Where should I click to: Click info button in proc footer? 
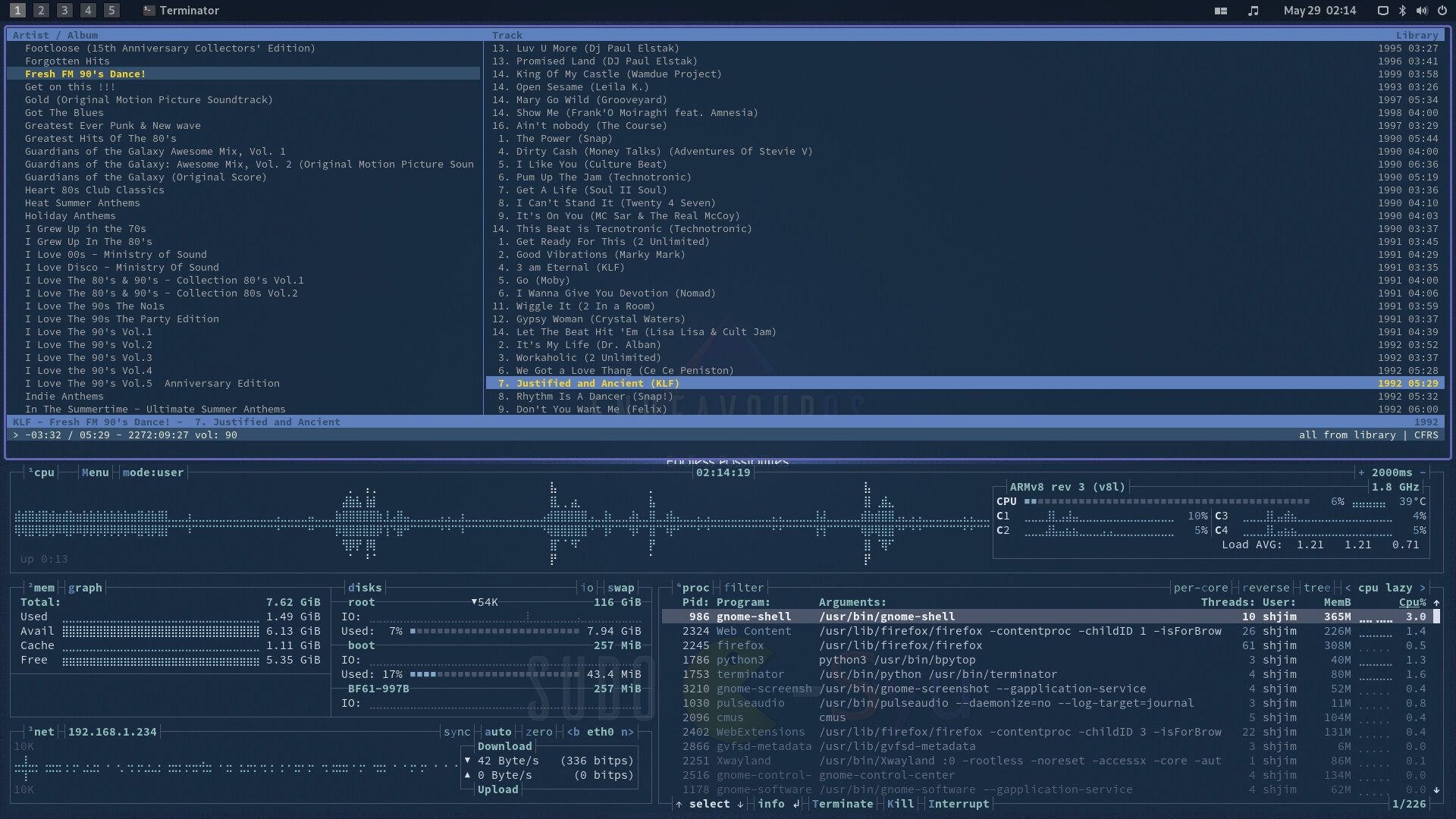coord(771,804)
